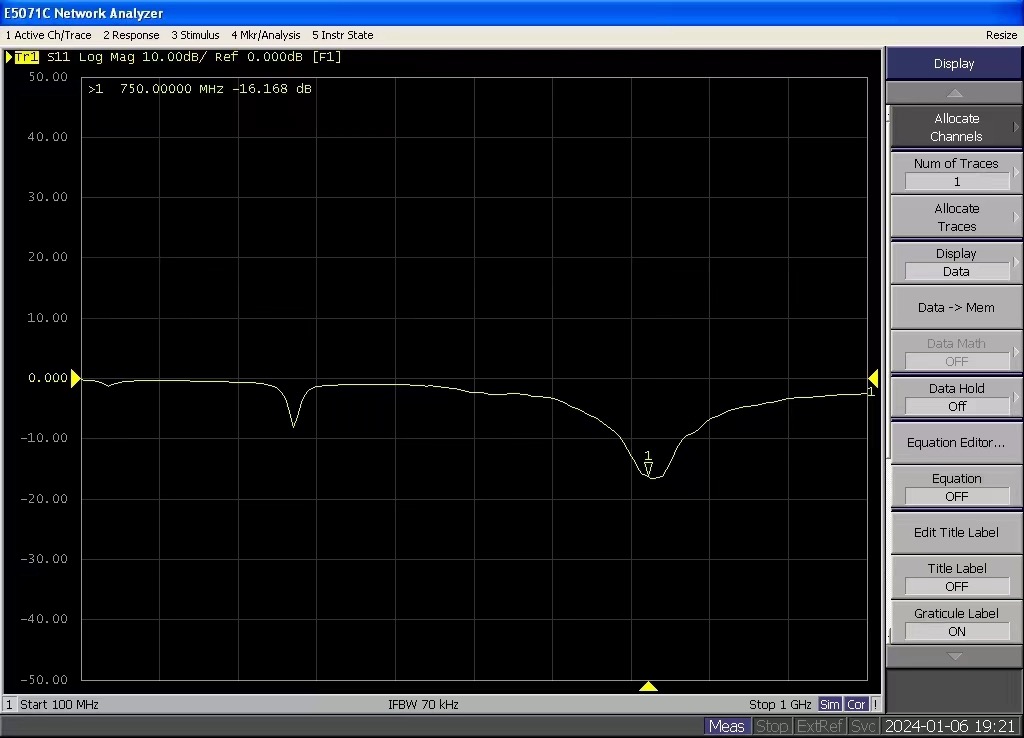
Task: Toggle Data Hold setting
Action: click(956, 397)
